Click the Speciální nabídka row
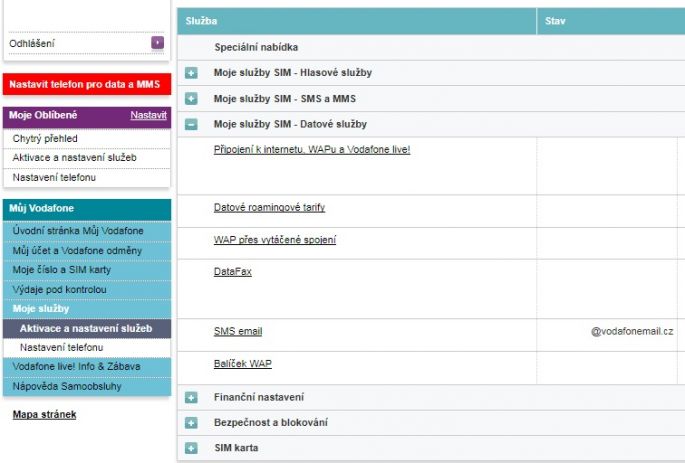The image size is (685, 463). coord(431,48)
